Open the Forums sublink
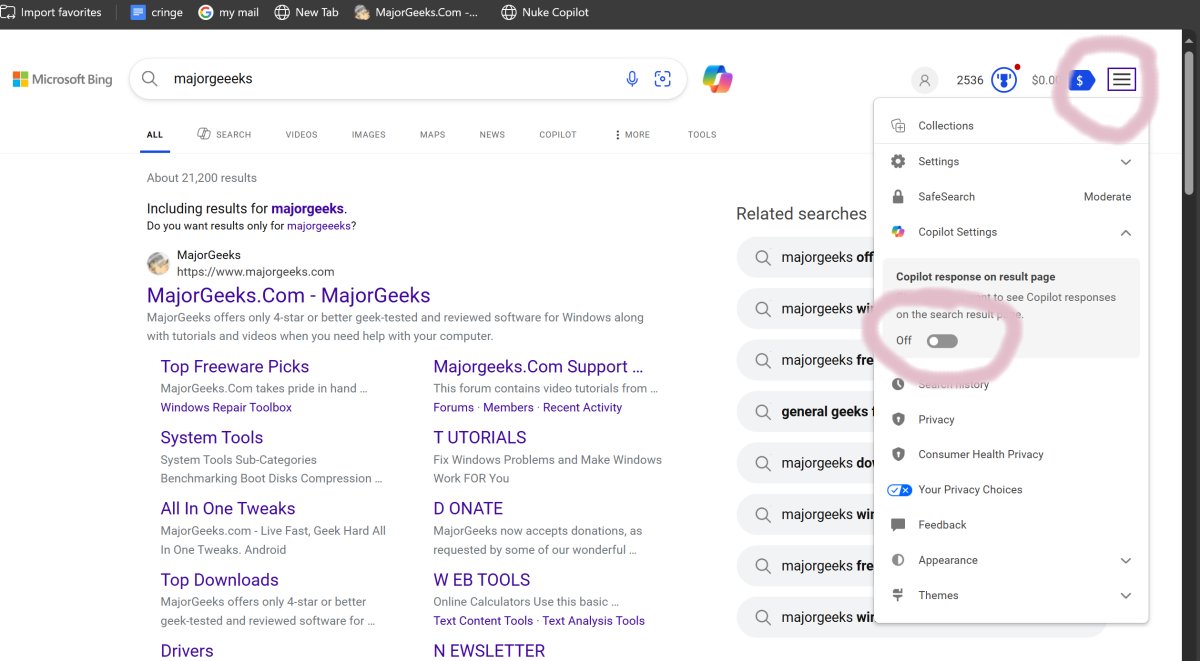The width and height of the screenshot is (1200, 661). tap(454, 407)
